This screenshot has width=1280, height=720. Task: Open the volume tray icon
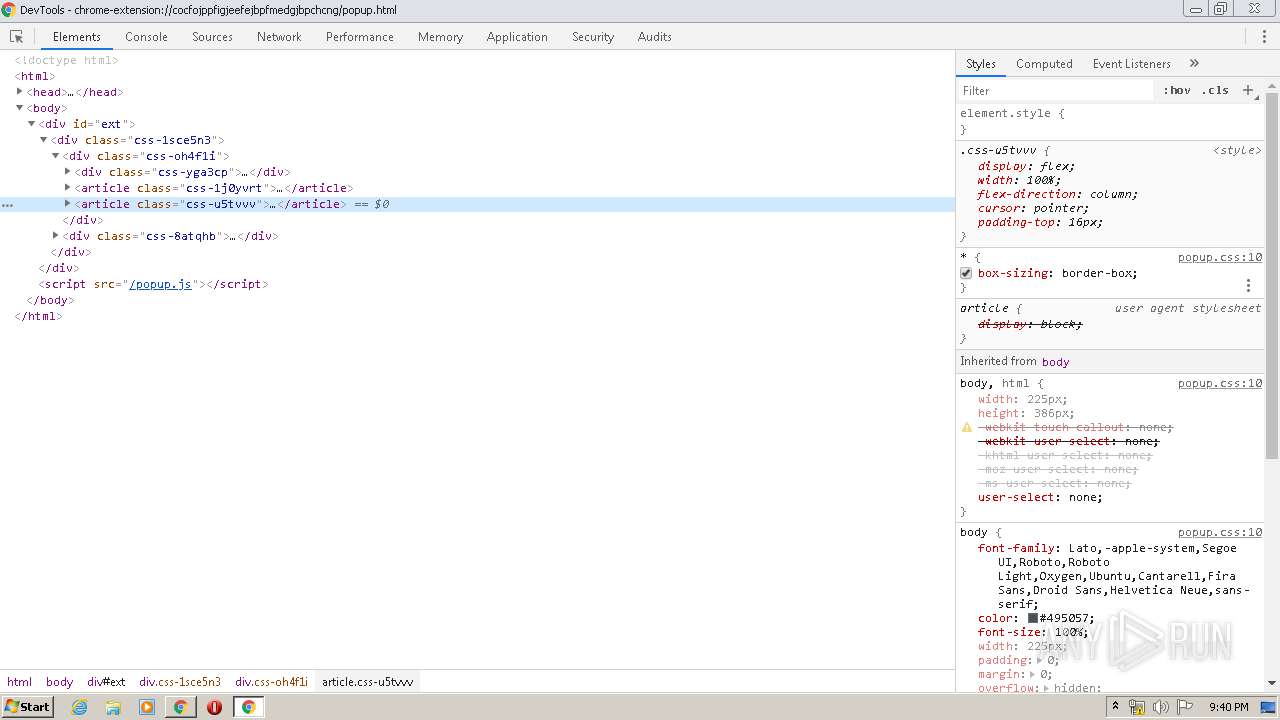[x=1160, y=707]
